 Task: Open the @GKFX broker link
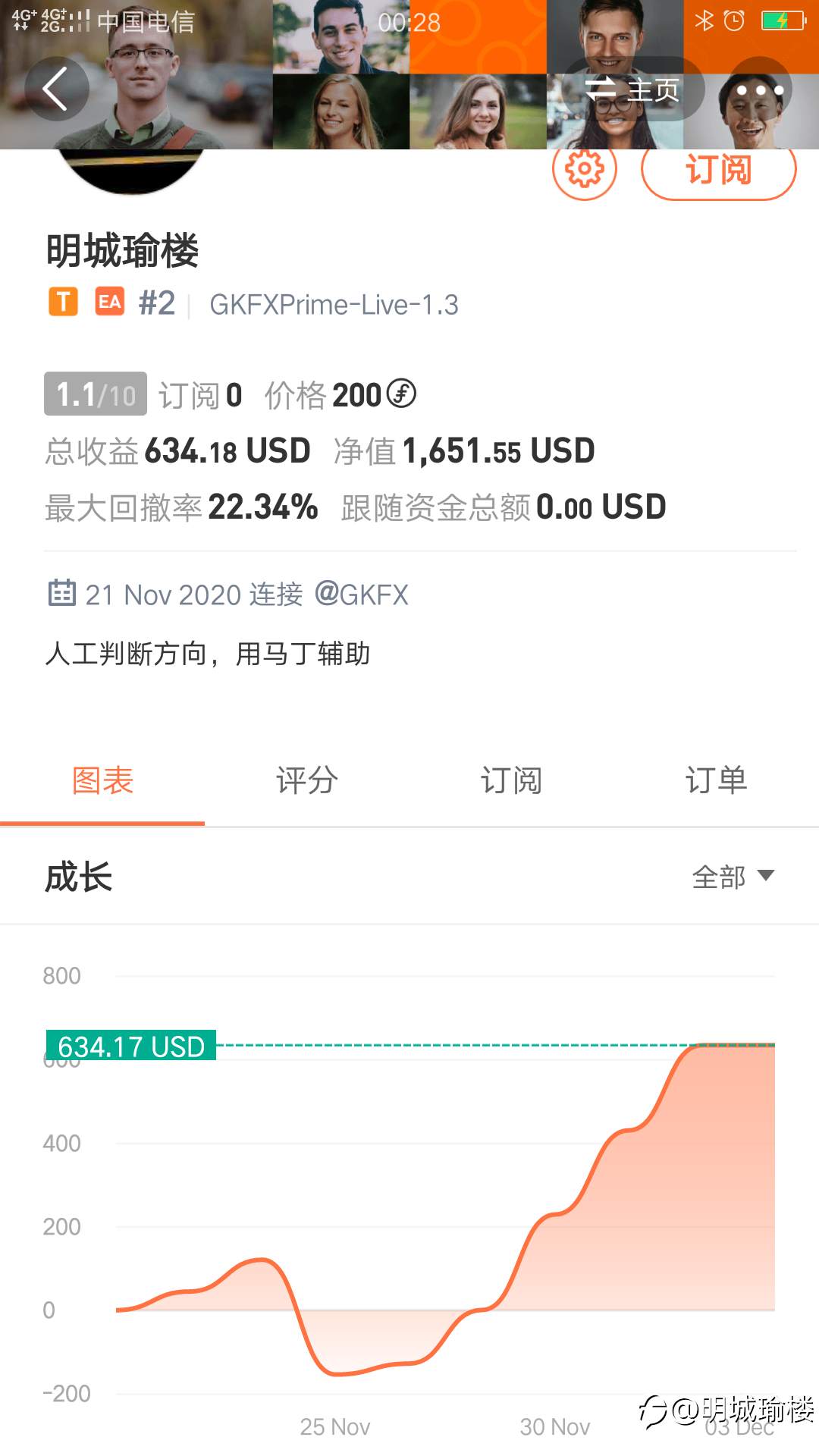point(361,595)
